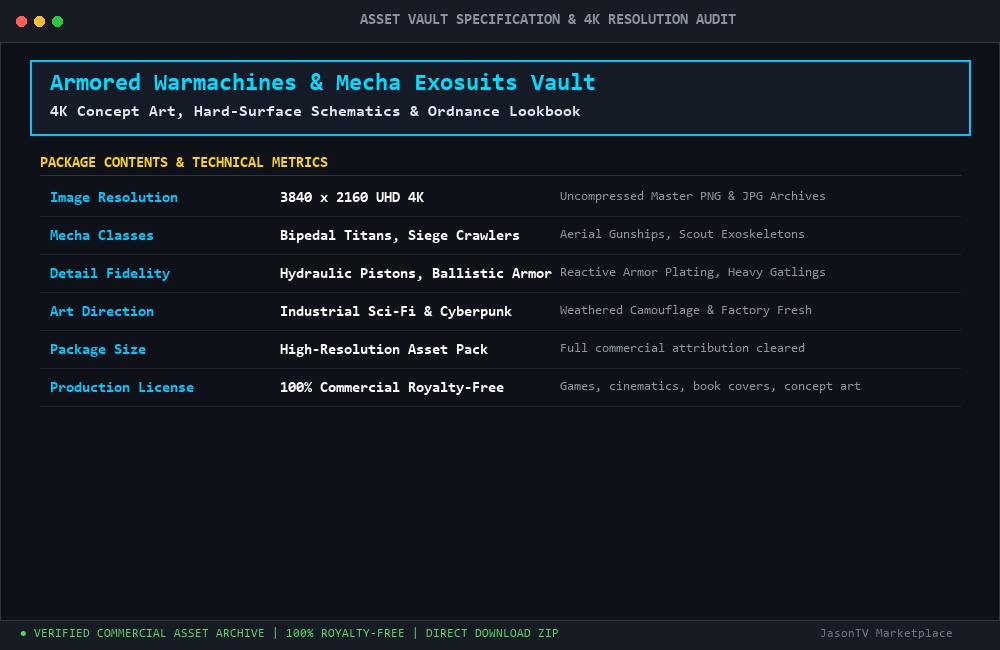The height and width of the screenshot is (650, 1000).
Task: Click the value 'Industrial Sci-Fi & Cyberpunk'
Action: (396, 311)
